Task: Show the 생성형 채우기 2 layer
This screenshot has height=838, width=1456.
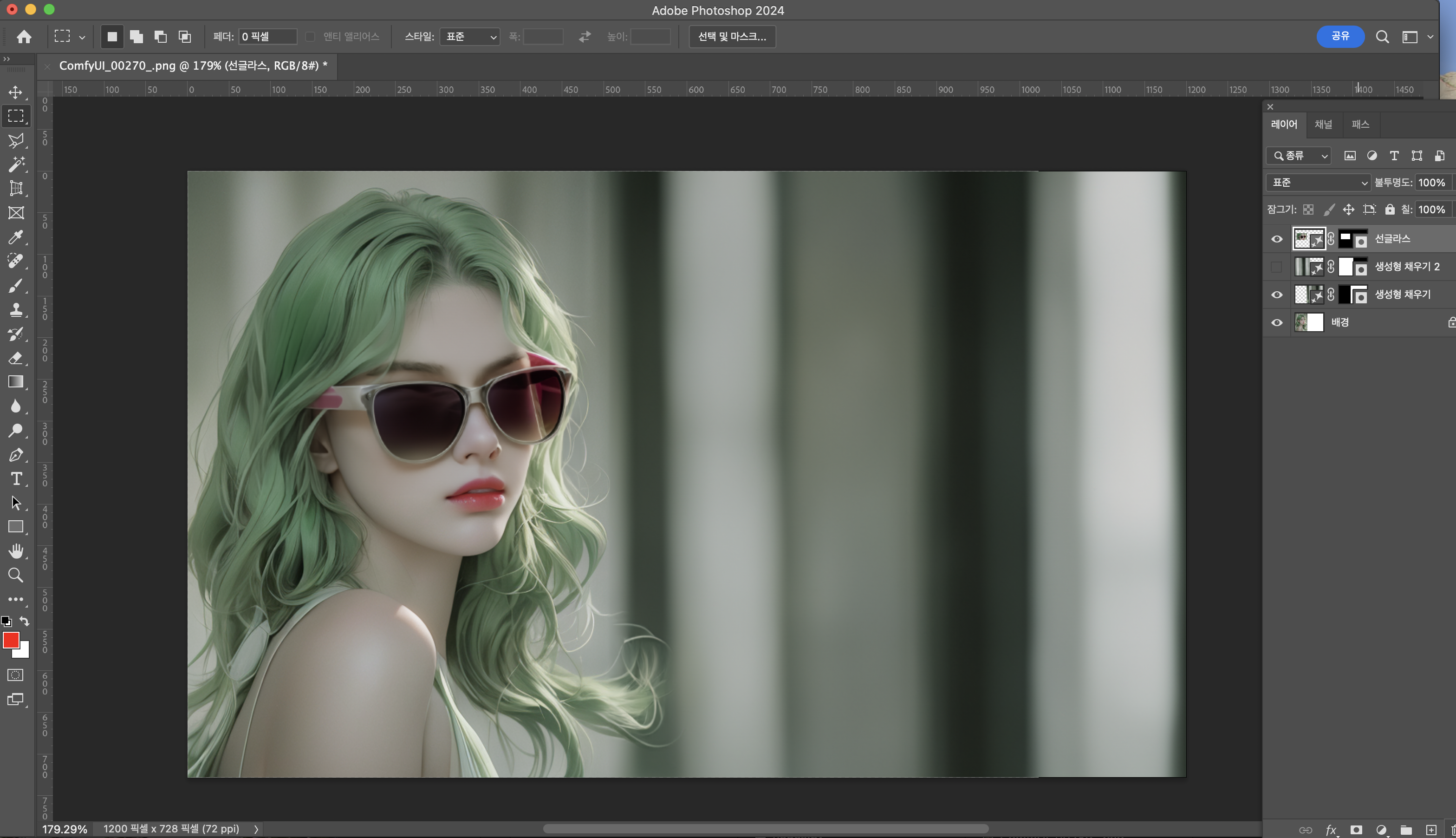Action: click(1276, 267)
